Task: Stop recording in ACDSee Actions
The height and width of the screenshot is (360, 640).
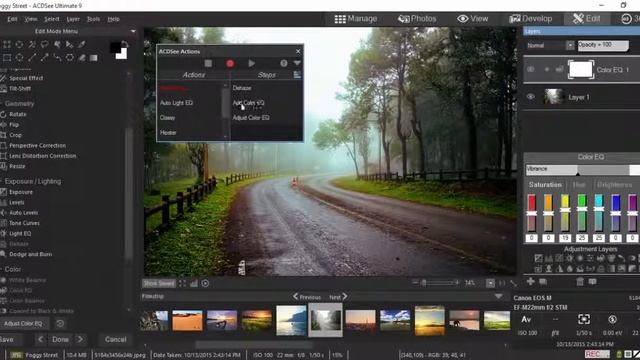Action: click(x=208, y=63)
